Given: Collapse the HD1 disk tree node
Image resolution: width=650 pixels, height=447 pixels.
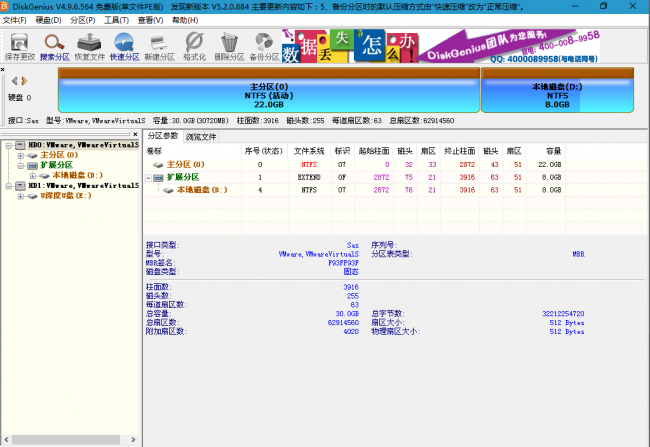Looking at the screenshot, I should [x=9, y=186].
